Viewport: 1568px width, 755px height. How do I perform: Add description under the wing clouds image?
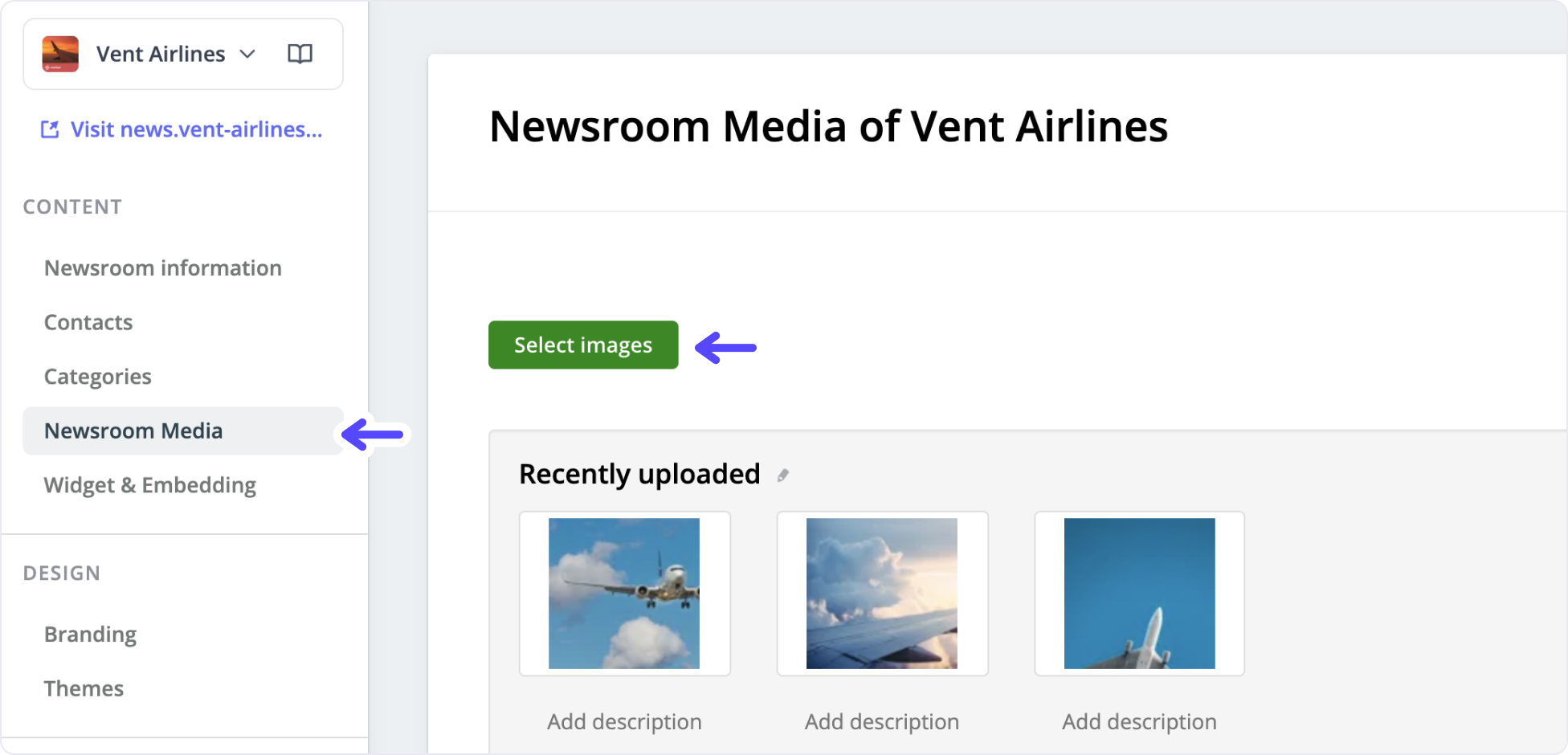[x=882, y=722]
